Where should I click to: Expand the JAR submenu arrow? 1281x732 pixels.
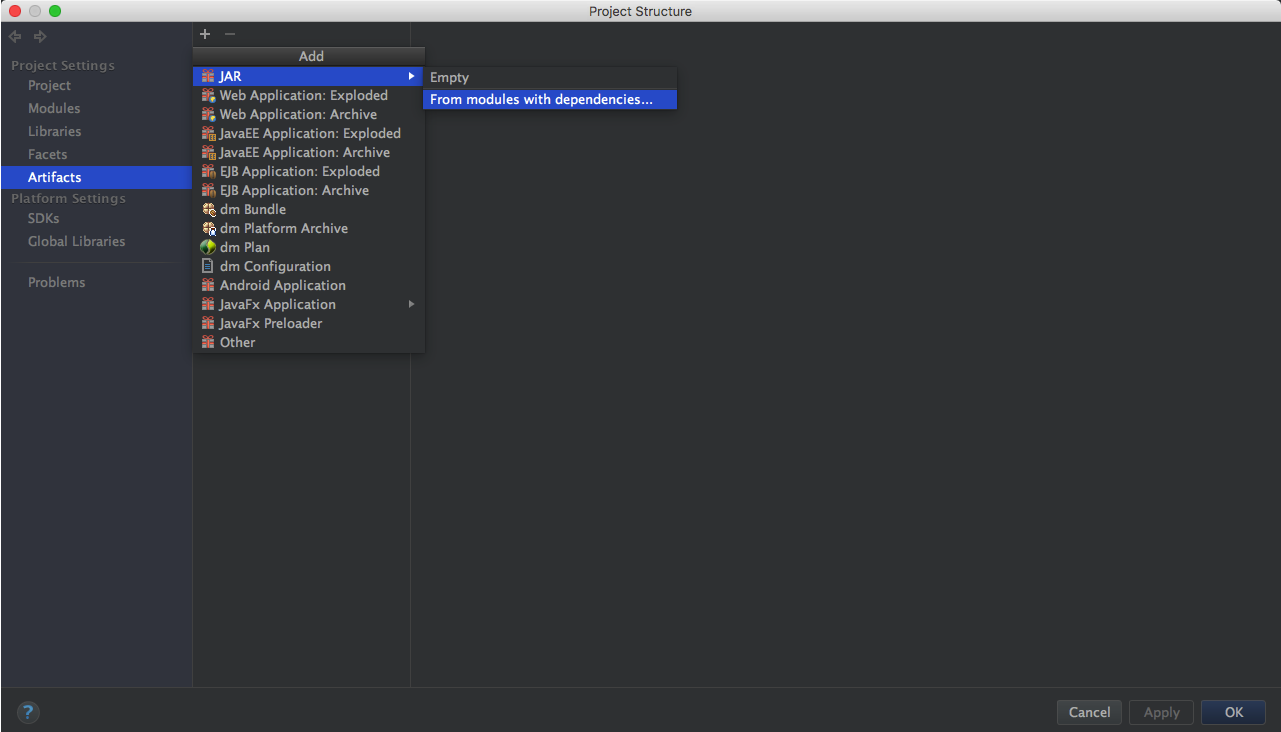click(411, 76)
